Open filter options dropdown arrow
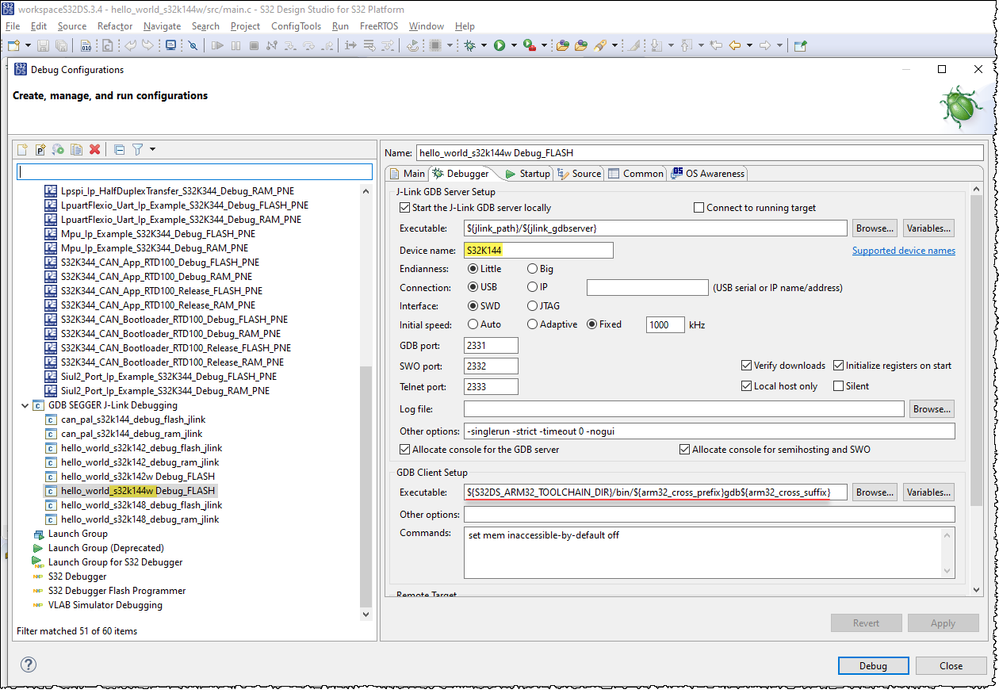Screen dimensions: 999x690 point(152,150)
